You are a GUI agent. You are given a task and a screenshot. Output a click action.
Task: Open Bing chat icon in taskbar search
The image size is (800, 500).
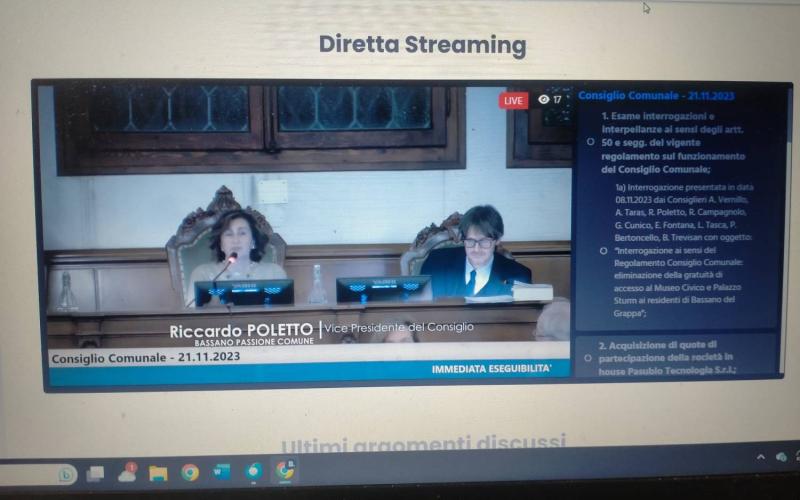(x=66, y=474)
